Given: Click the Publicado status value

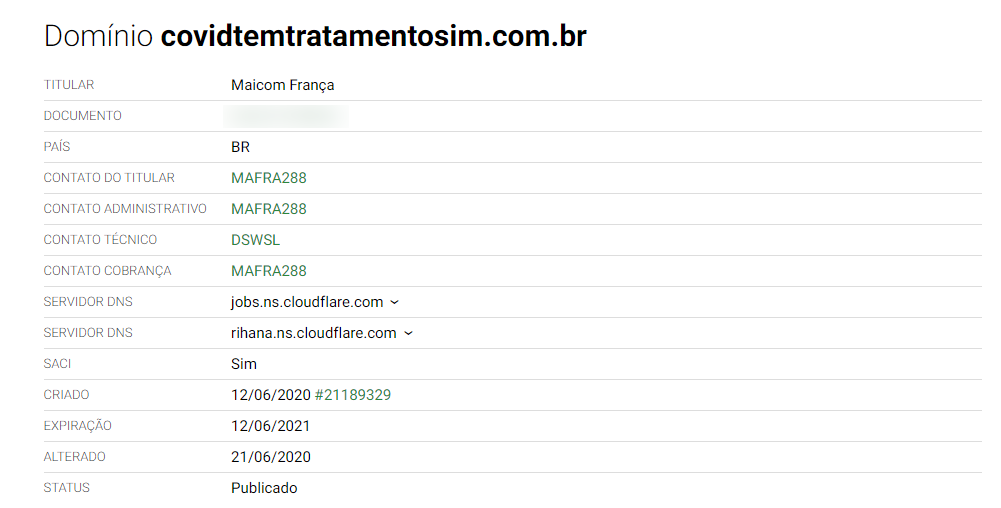Looking at the screenshot, I should coord(264,488).
